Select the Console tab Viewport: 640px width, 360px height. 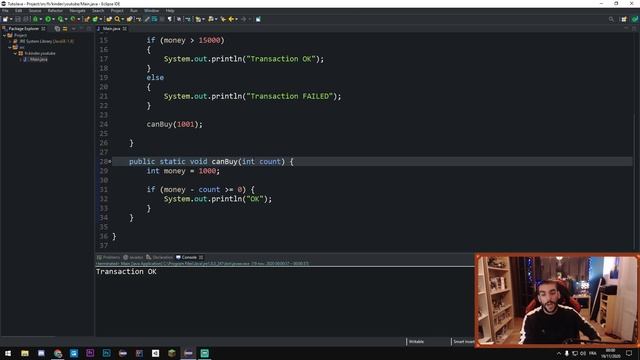point(189,257)
